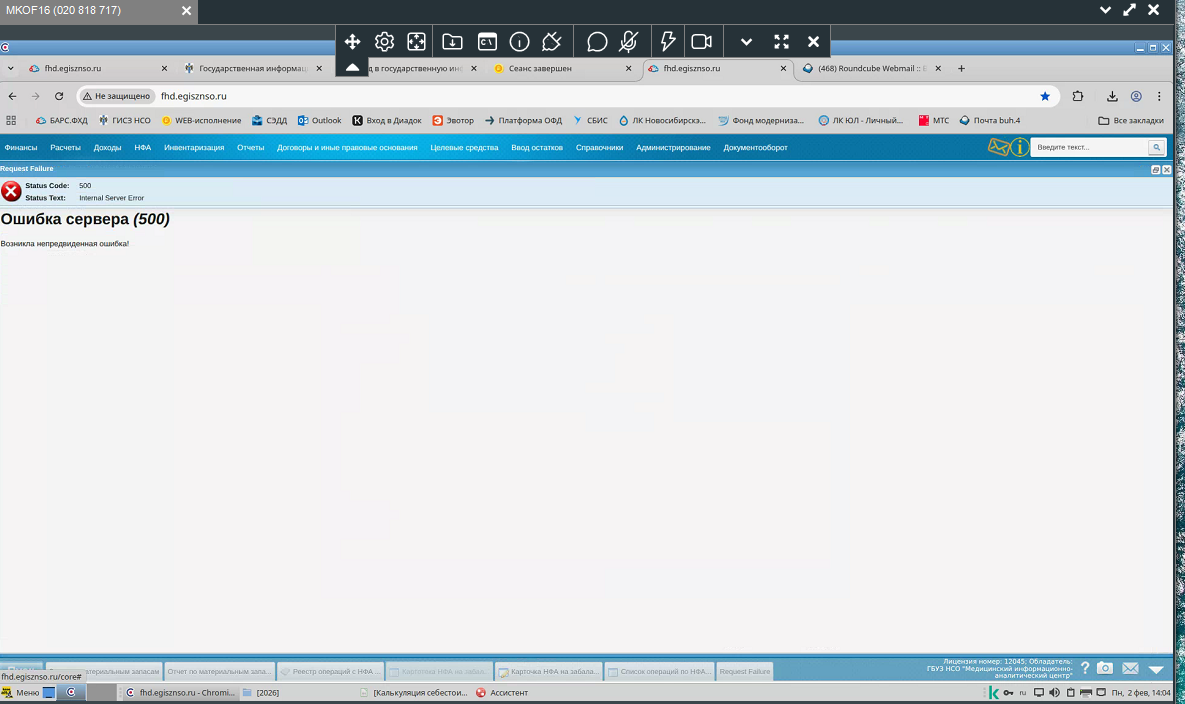Open the Финансы menu

coord(20,147)
